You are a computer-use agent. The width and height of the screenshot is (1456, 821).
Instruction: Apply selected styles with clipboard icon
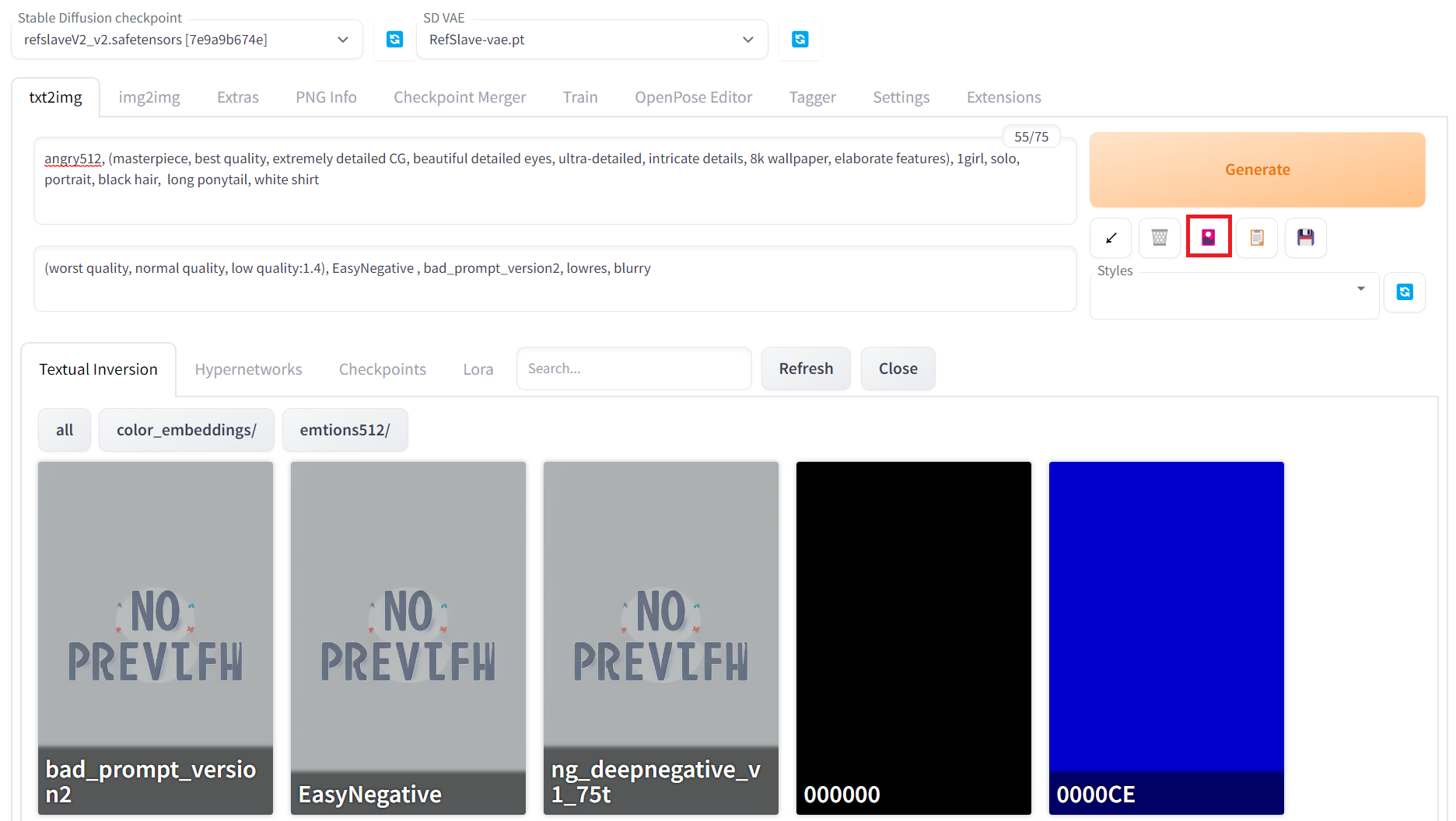click(x=1257, y=237)
